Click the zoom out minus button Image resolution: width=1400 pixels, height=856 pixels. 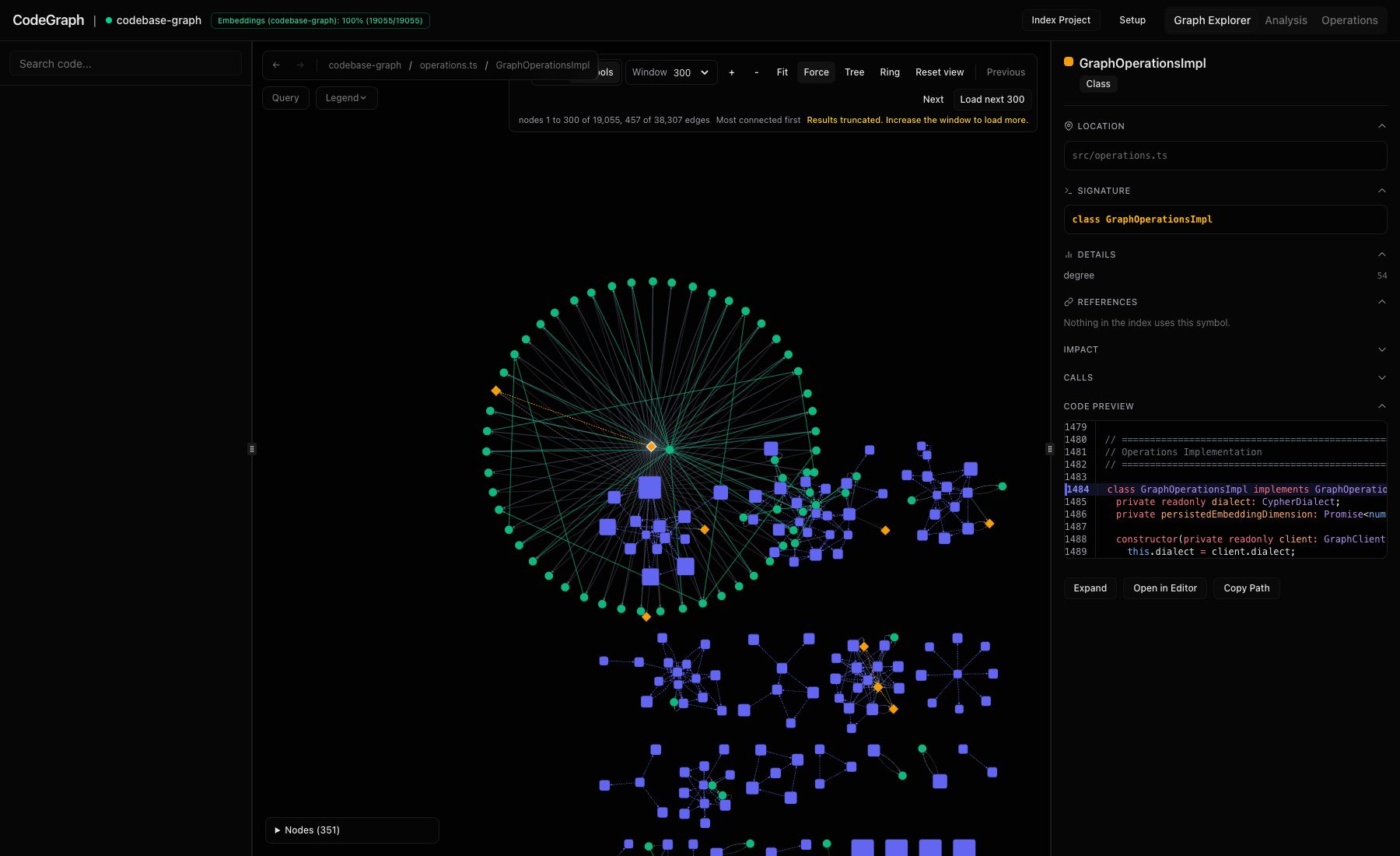(756, 72)
